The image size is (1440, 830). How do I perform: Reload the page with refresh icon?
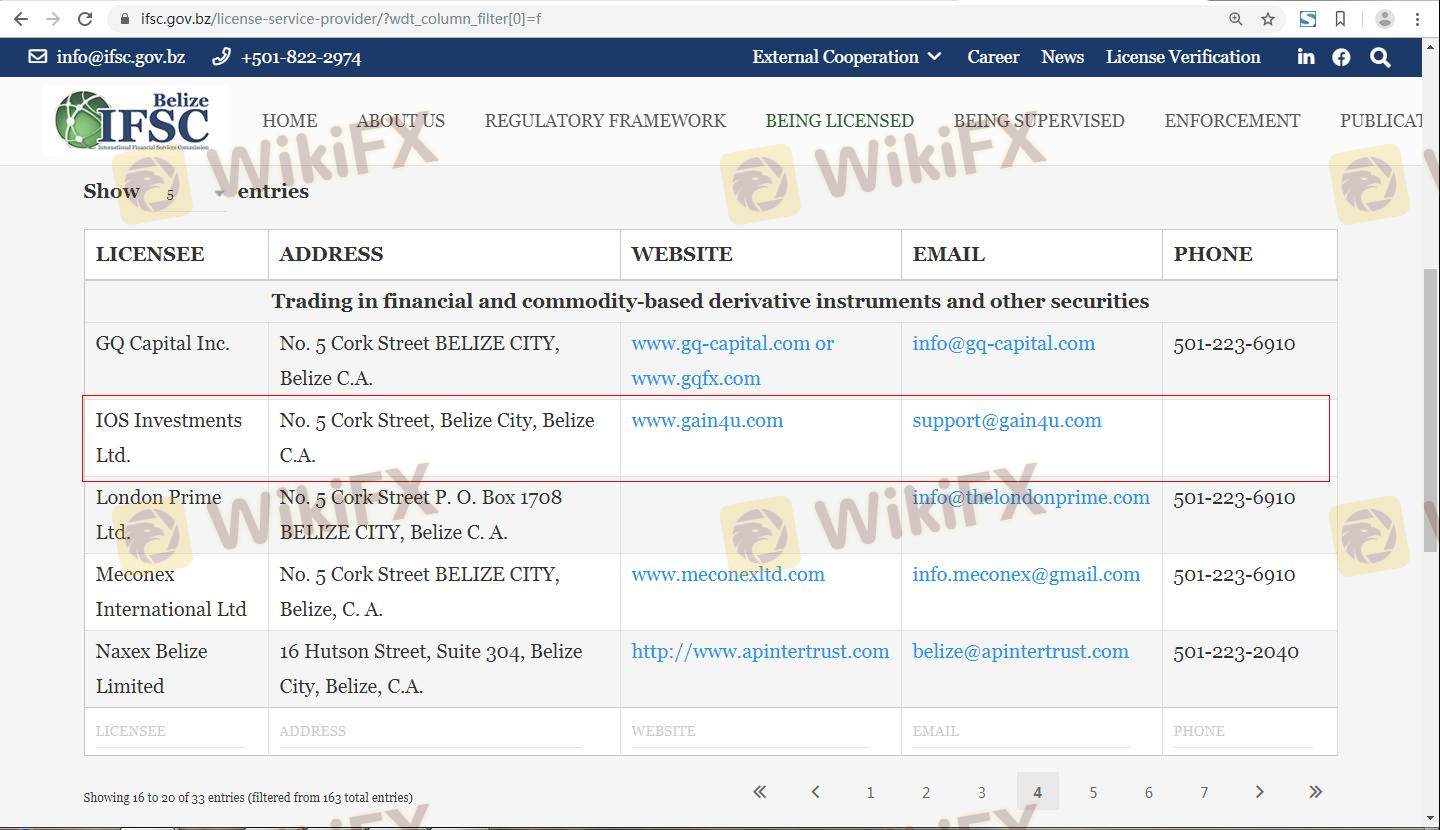[86, 19]
